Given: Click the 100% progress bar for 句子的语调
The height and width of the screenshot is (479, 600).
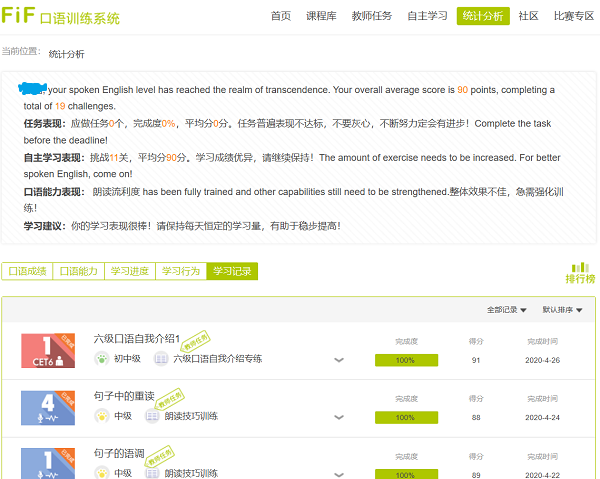Looking at the screenshot, I should click(x=406, y=474).
